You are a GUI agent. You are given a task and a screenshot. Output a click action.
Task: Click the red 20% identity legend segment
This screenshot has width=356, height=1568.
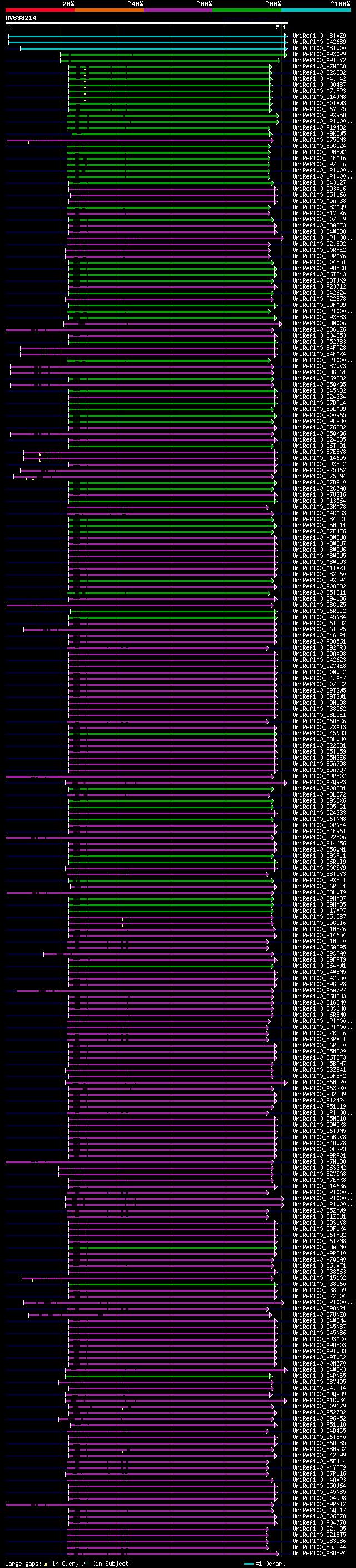point(39,10)
